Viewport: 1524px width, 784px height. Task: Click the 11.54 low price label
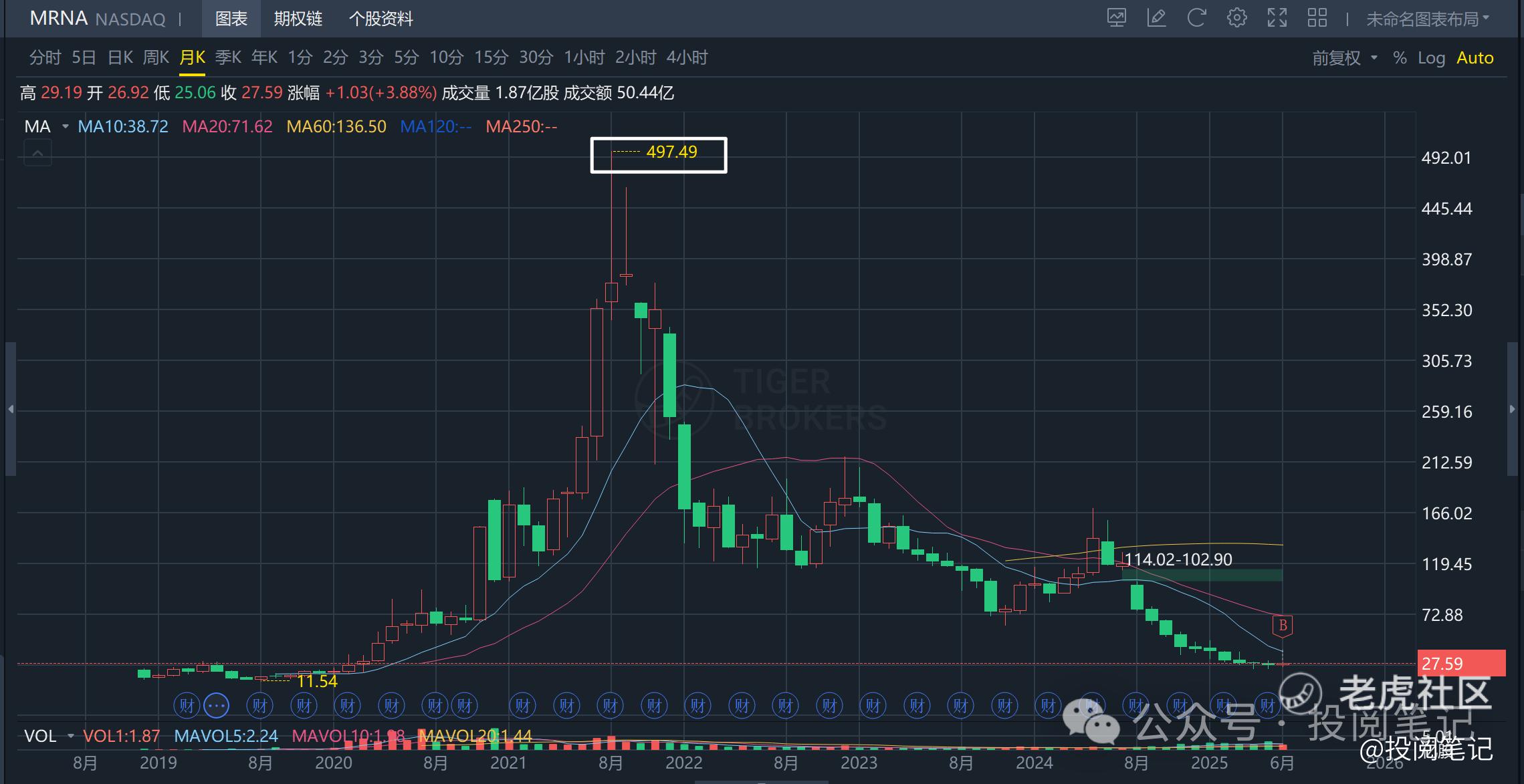[317, 681]
